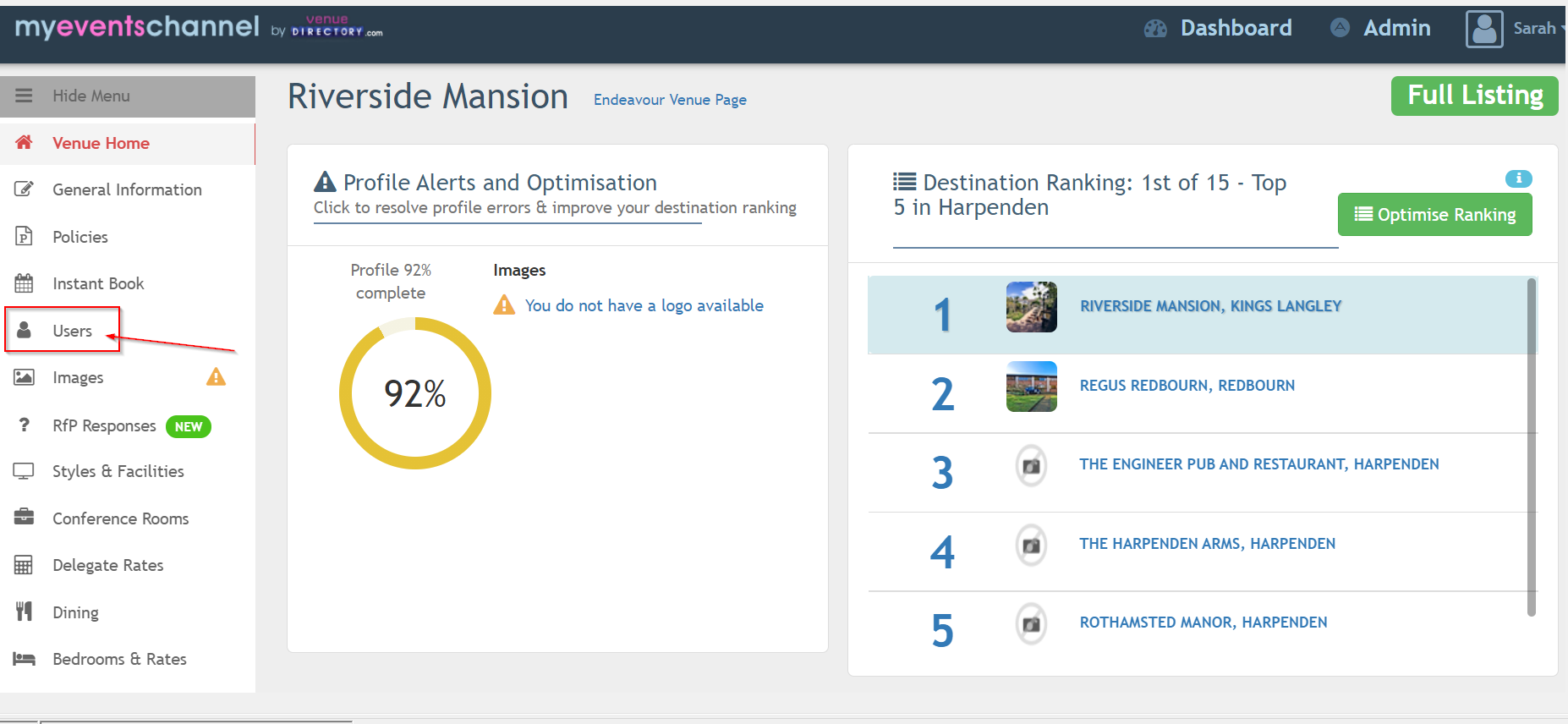Click the 'Images' alert section heading

(x=519, y=271)
